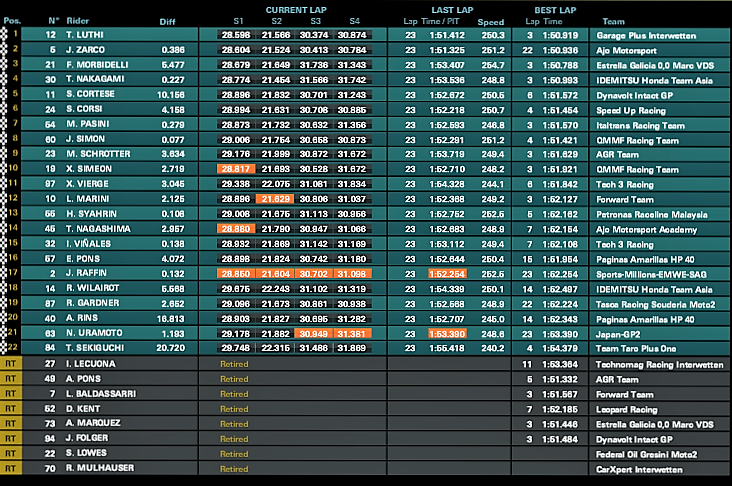The image size is (732, 486).
Task: Click the checkered flag icon at position 22
Action: pos(4,348)
